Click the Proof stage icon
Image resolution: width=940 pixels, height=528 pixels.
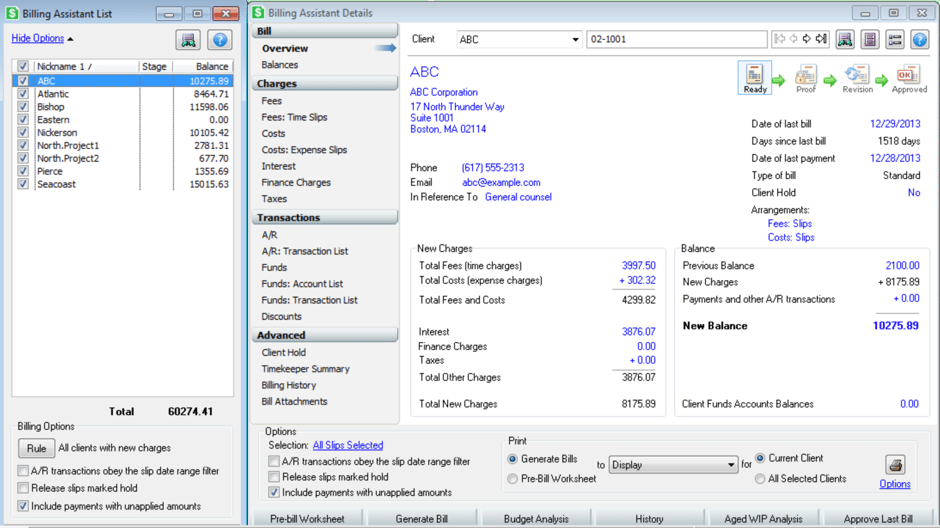click(x=805, y=77)
